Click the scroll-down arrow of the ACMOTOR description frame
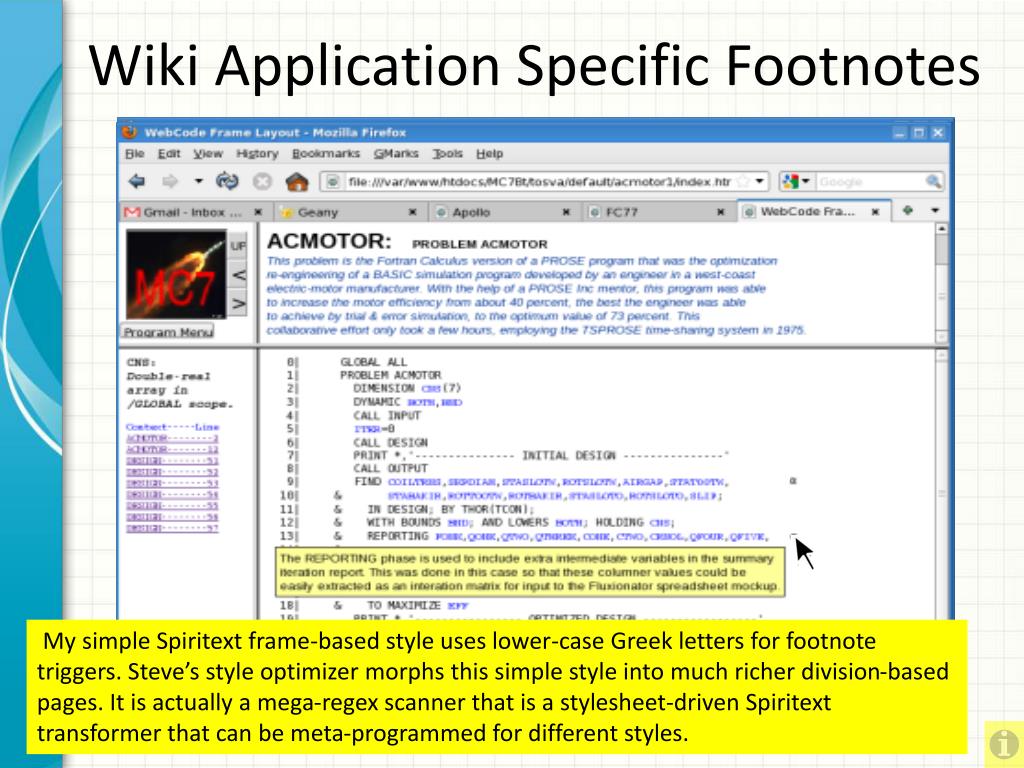 (x=941, y=337)
